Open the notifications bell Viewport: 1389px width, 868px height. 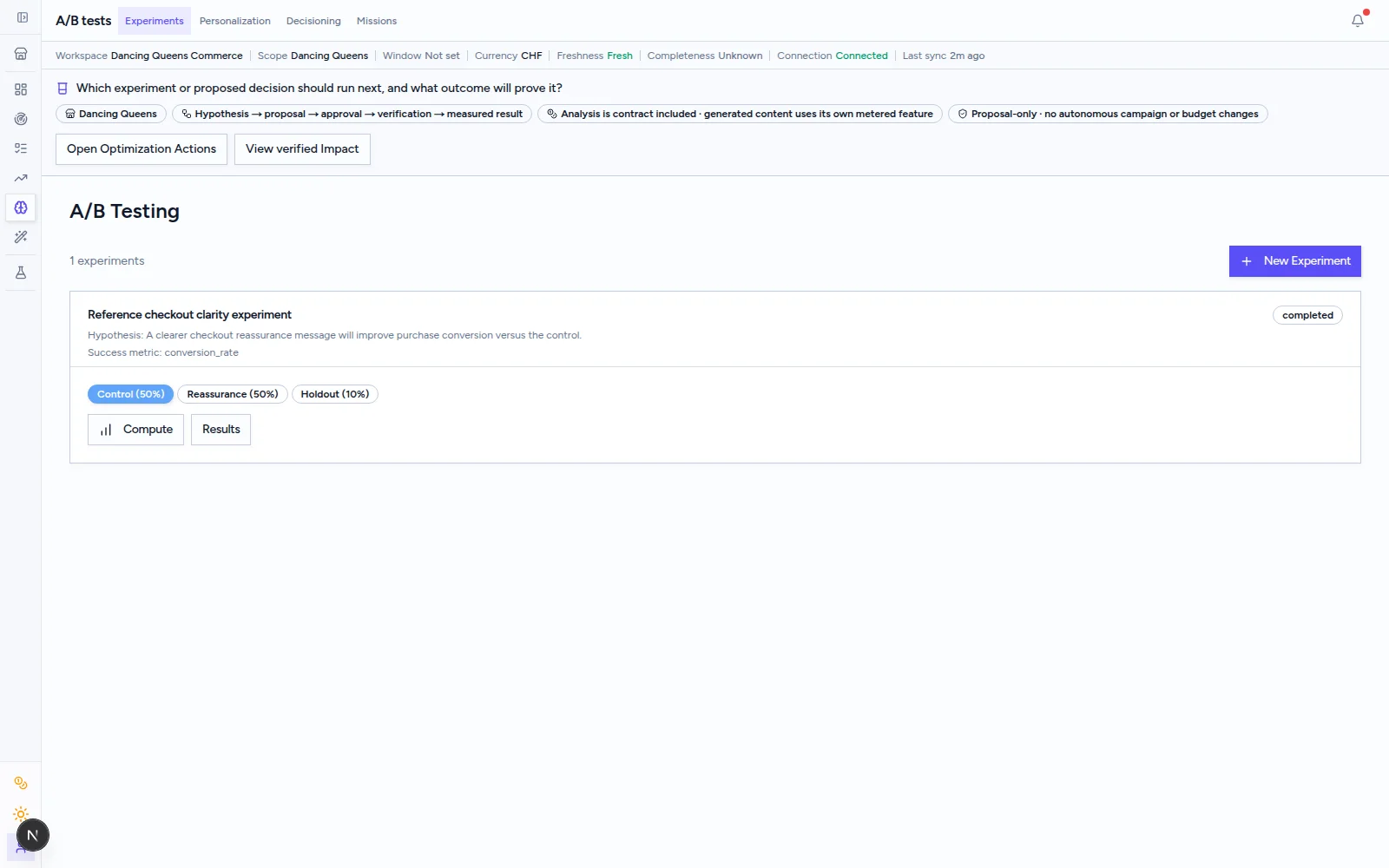1358,21
